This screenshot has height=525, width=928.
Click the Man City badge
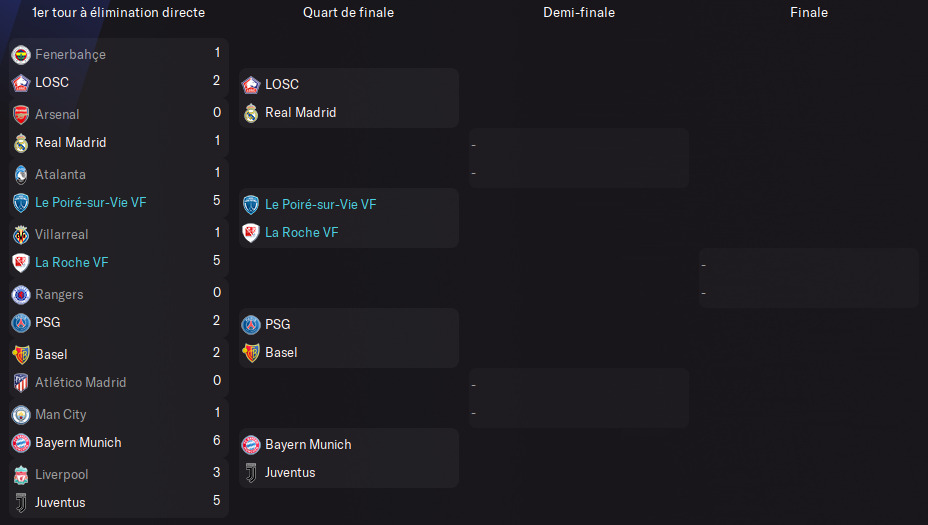[21, 414]
